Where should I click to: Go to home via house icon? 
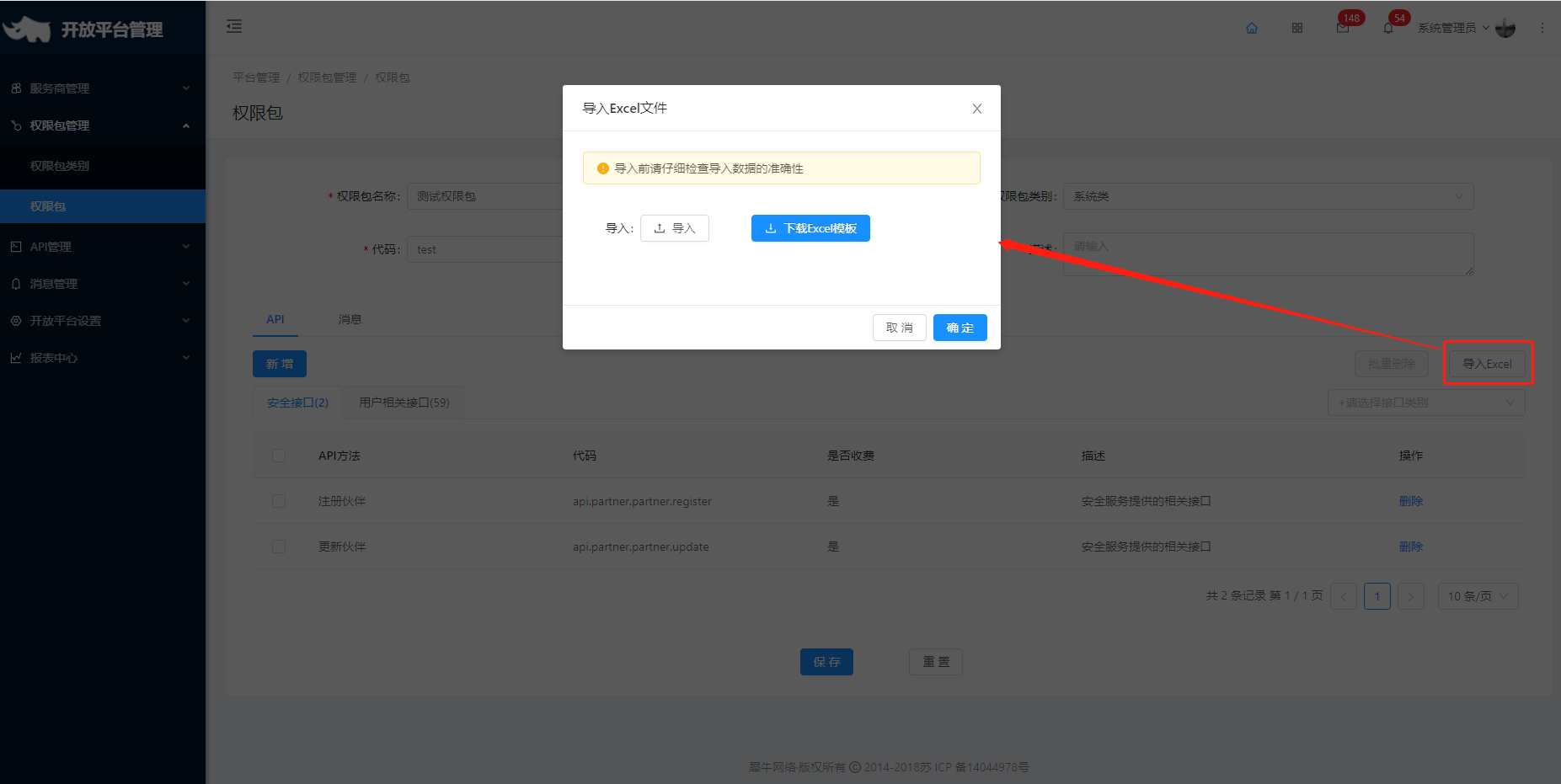point(1252,28)
